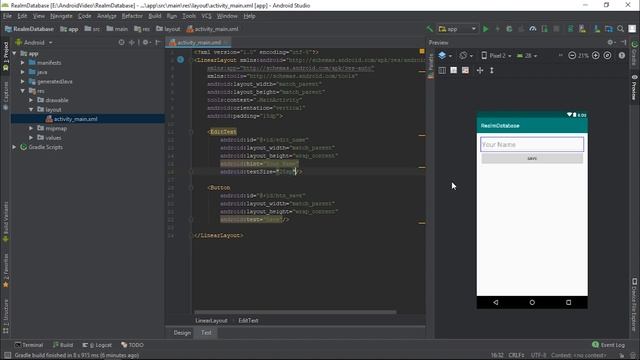The image size is (640, 360).
Task: Show preview warnings and errors icon
Action: [x=622, y=56]
